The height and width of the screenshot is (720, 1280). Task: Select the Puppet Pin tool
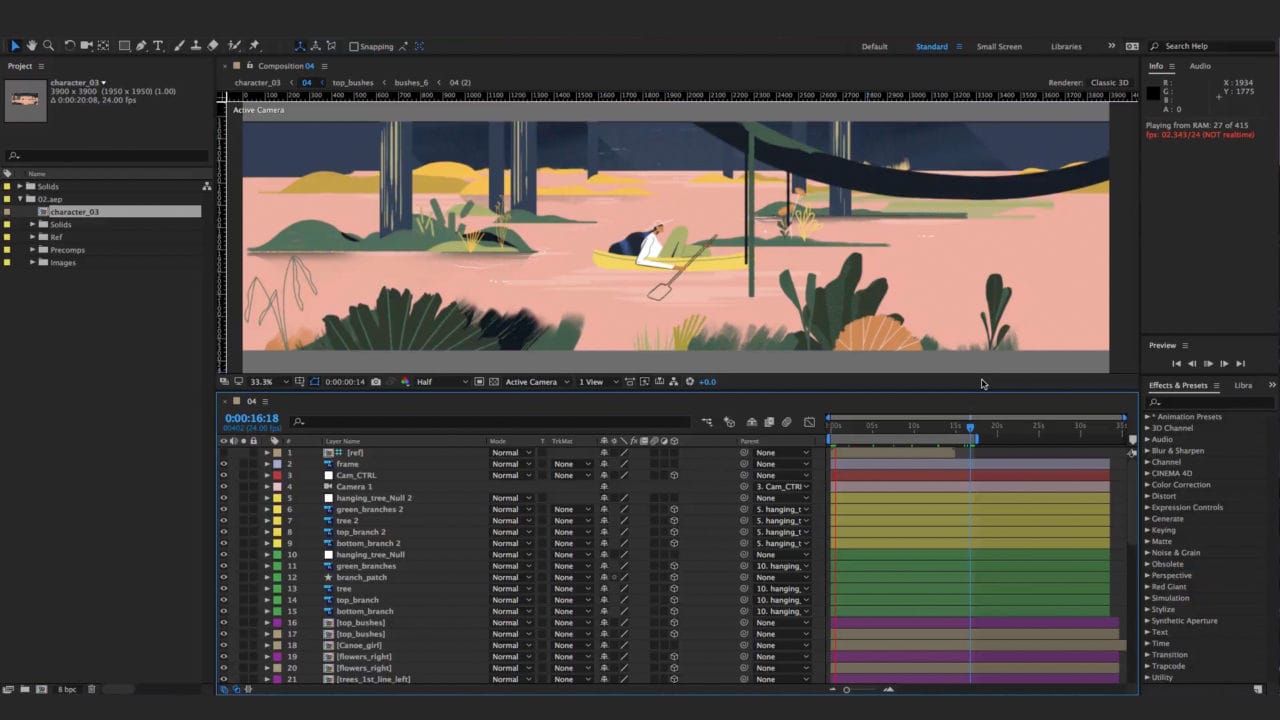click(x=254, y=46)
